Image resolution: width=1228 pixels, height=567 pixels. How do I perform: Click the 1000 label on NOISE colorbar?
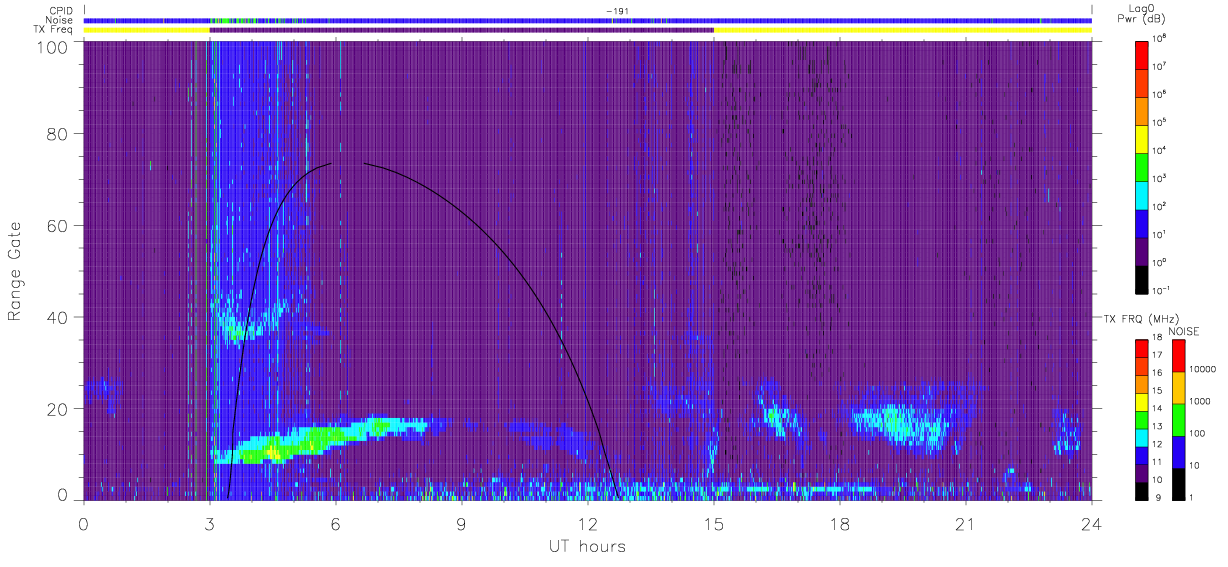(x=1198, y=402)
